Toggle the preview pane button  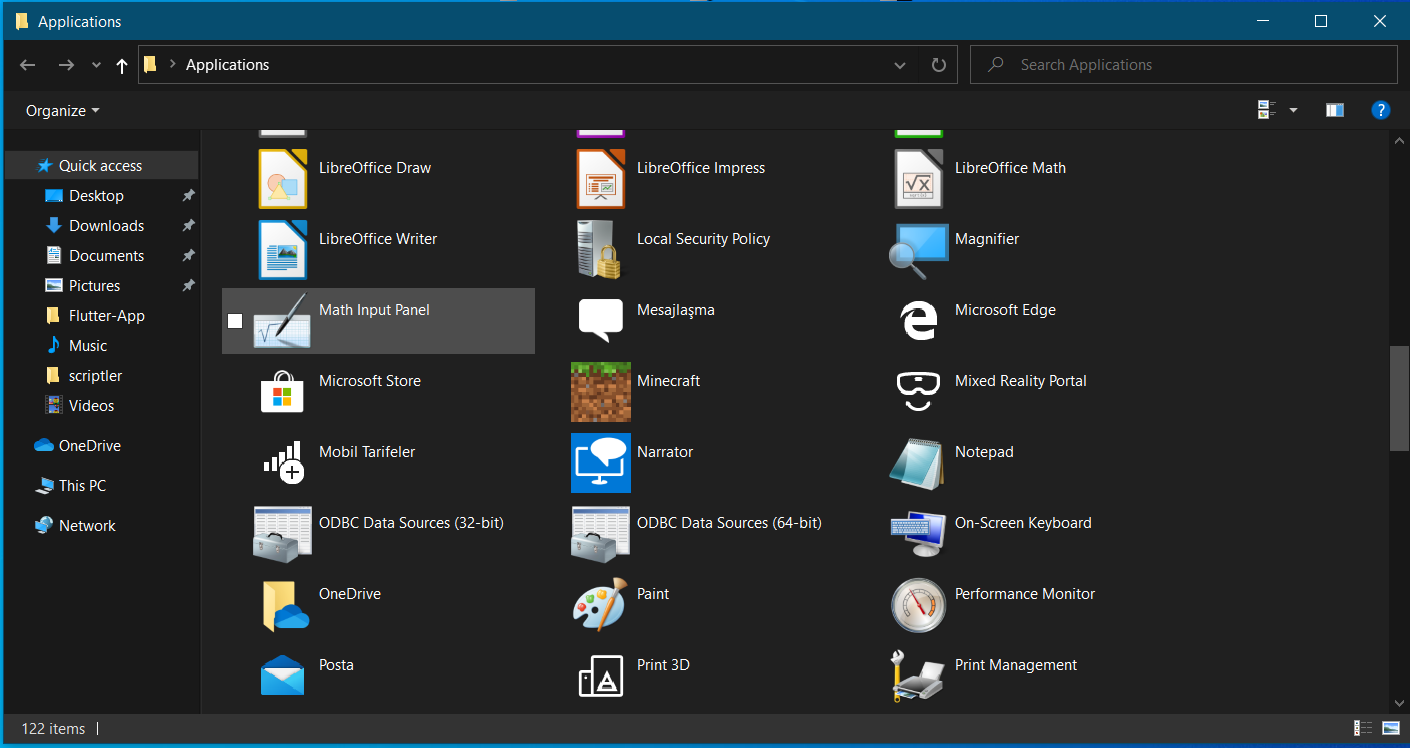[x=1335, y=110]
